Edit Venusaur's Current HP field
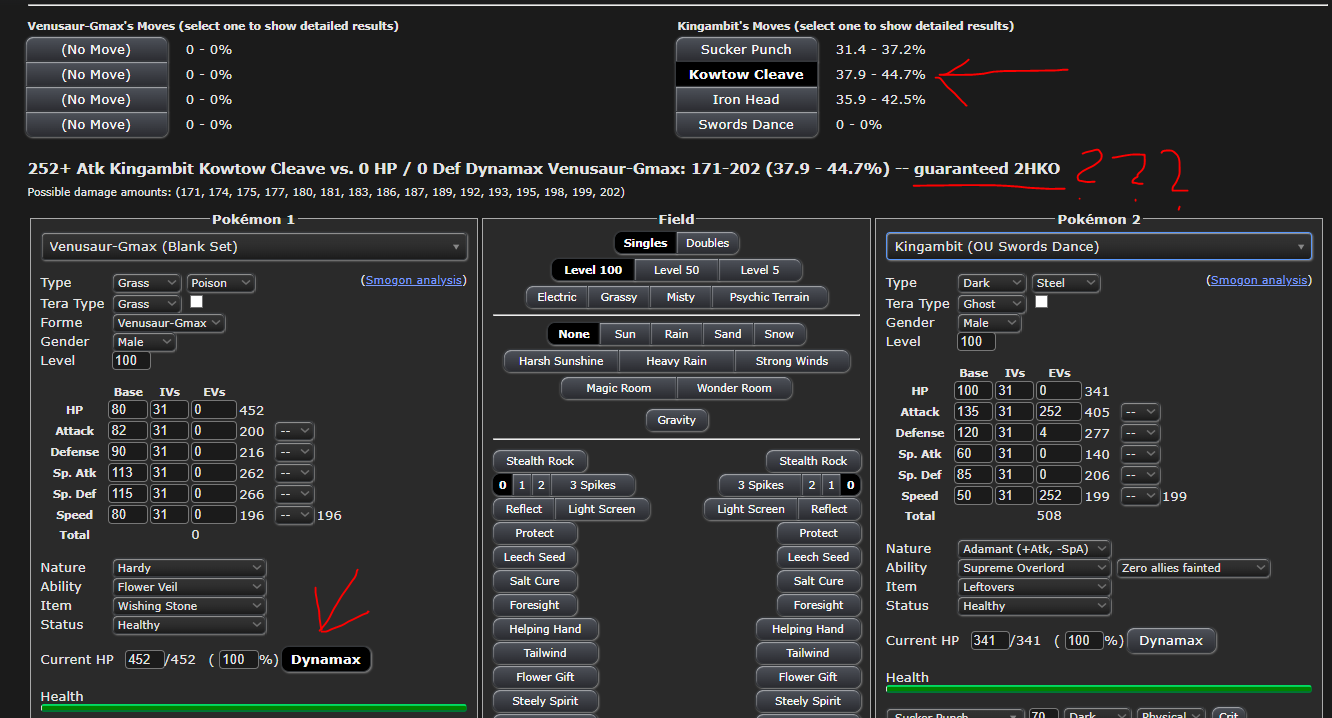 144,660
